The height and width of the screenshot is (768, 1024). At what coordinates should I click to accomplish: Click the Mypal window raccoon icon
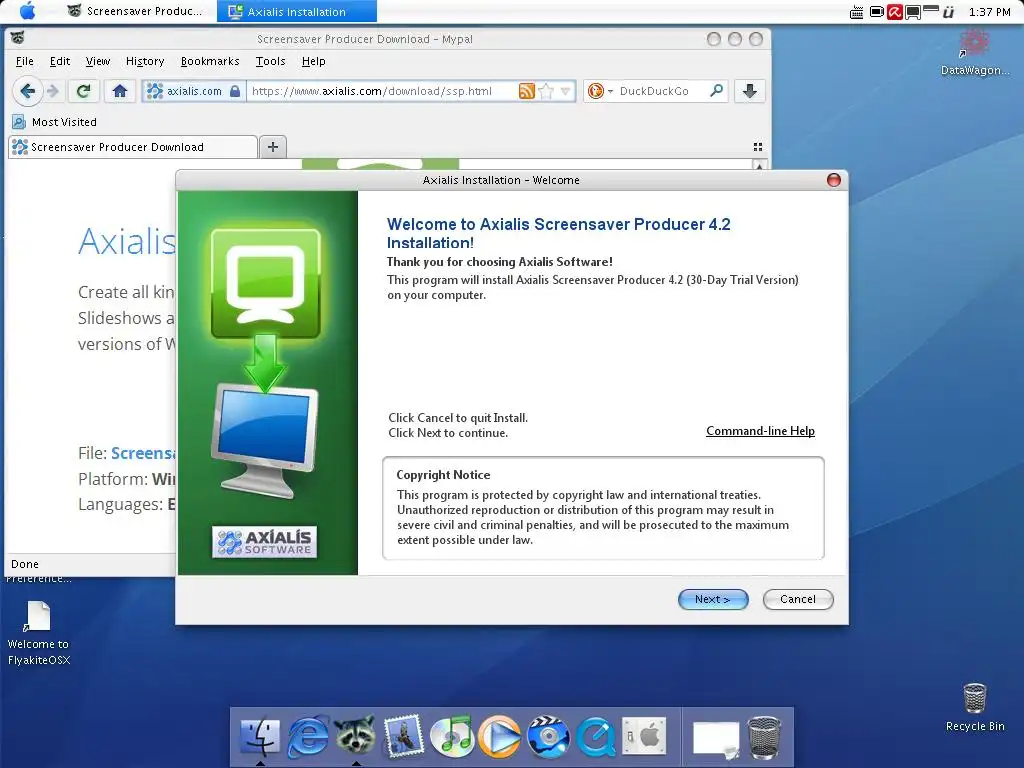click(x=17, y=39)
